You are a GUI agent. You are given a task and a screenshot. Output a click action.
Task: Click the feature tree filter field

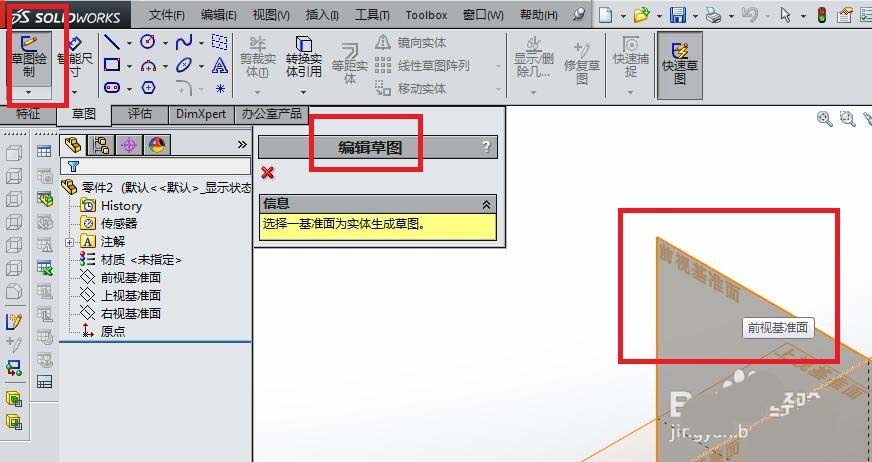point(156,166)
